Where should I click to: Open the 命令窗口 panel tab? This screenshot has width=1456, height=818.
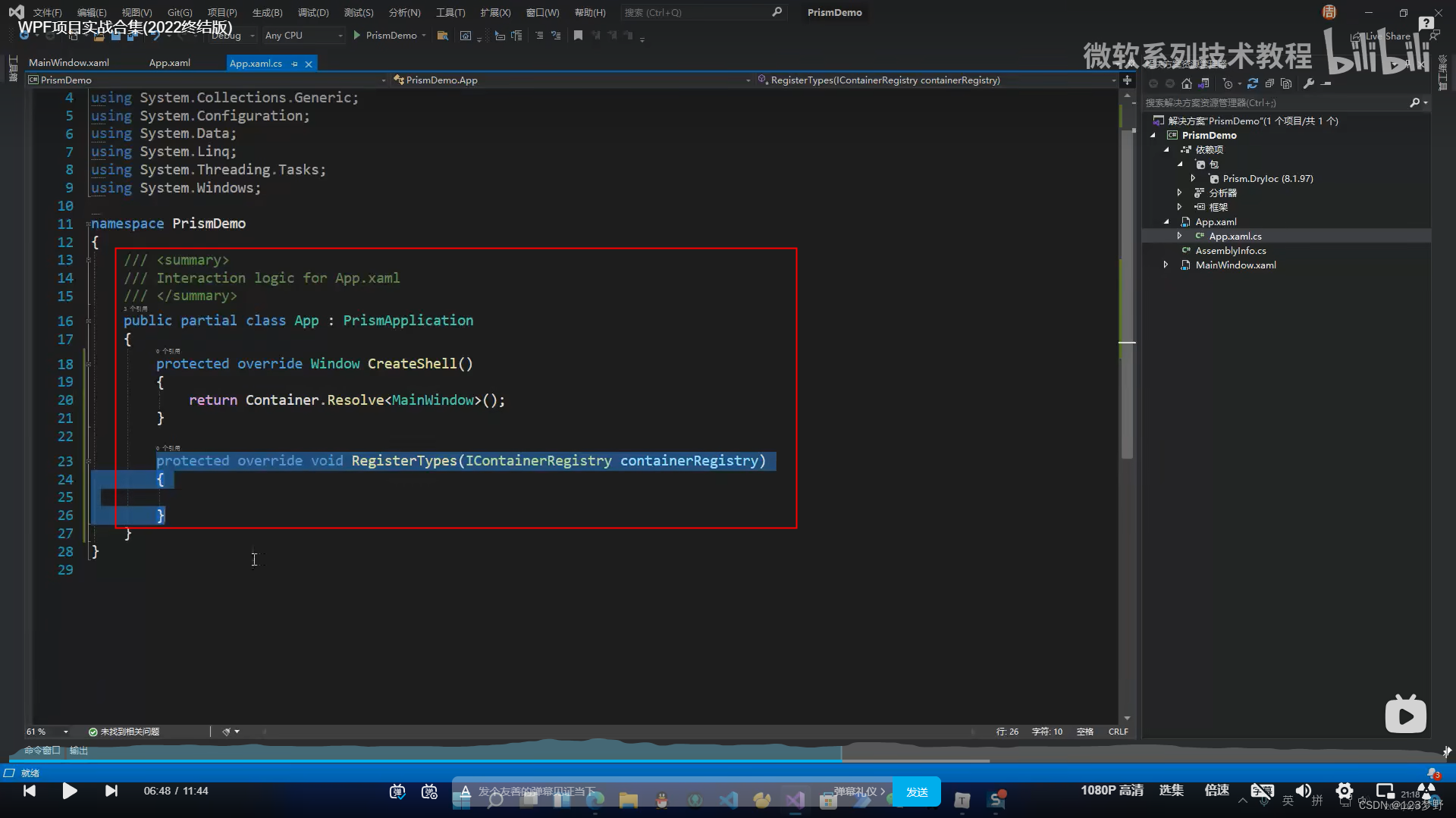click(42, 751)
